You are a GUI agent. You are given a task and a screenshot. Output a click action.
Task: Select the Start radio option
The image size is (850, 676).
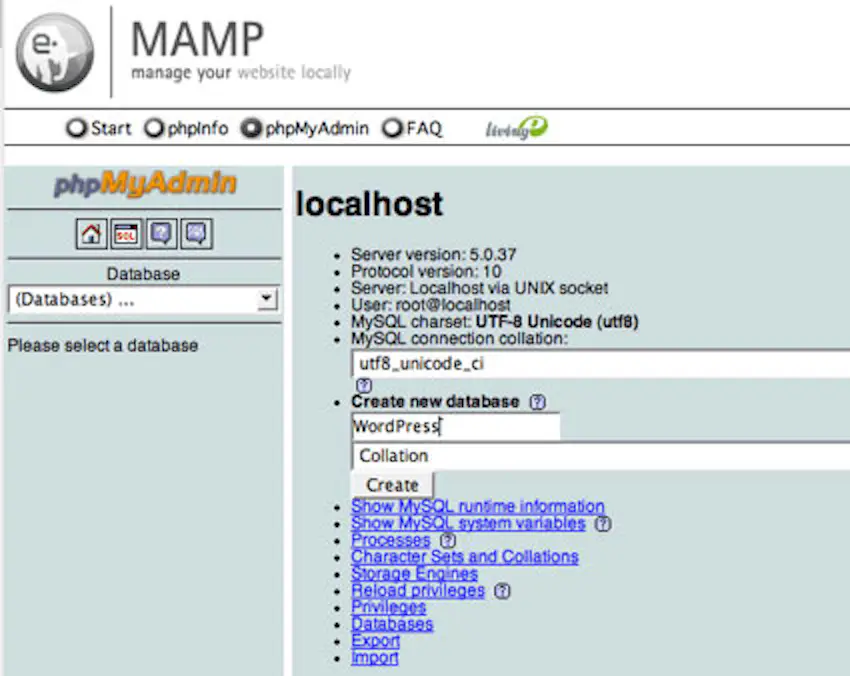pyautogui.click(x=76, y=128)
